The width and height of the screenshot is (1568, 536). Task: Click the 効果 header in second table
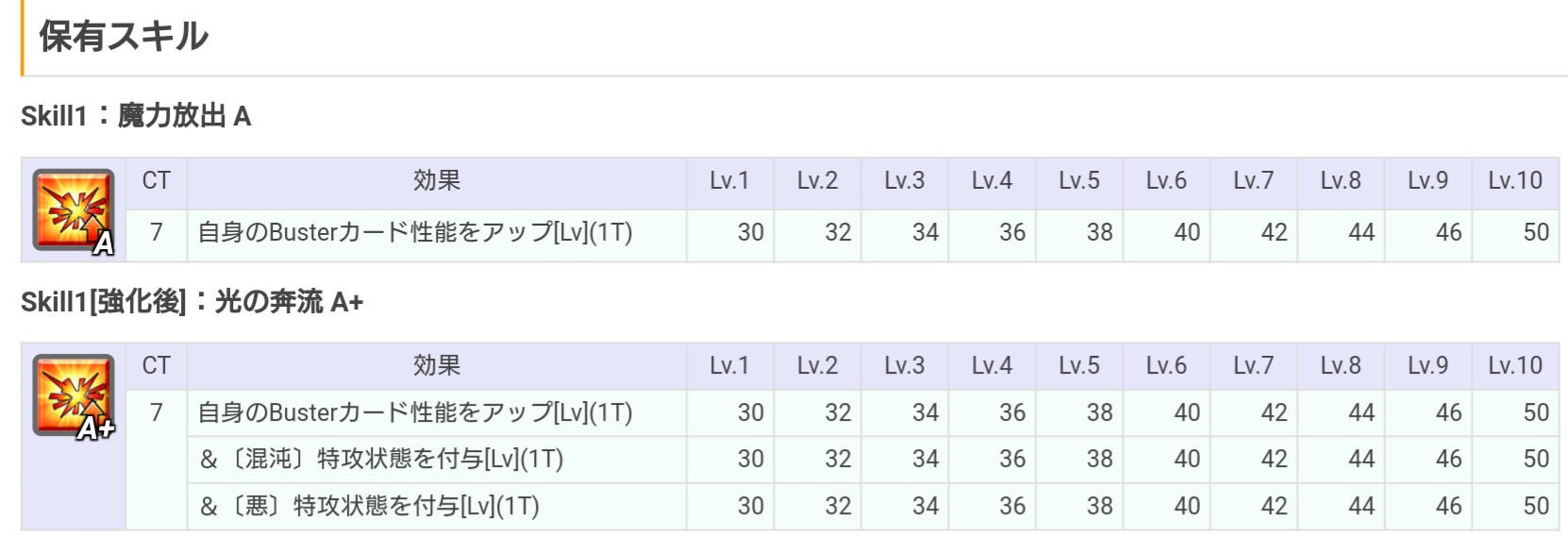click(x=437, y=366)
